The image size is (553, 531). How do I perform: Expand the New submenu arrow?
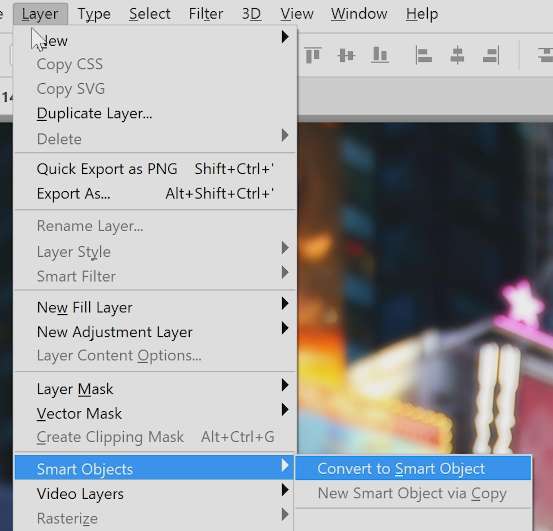[285, 37]
